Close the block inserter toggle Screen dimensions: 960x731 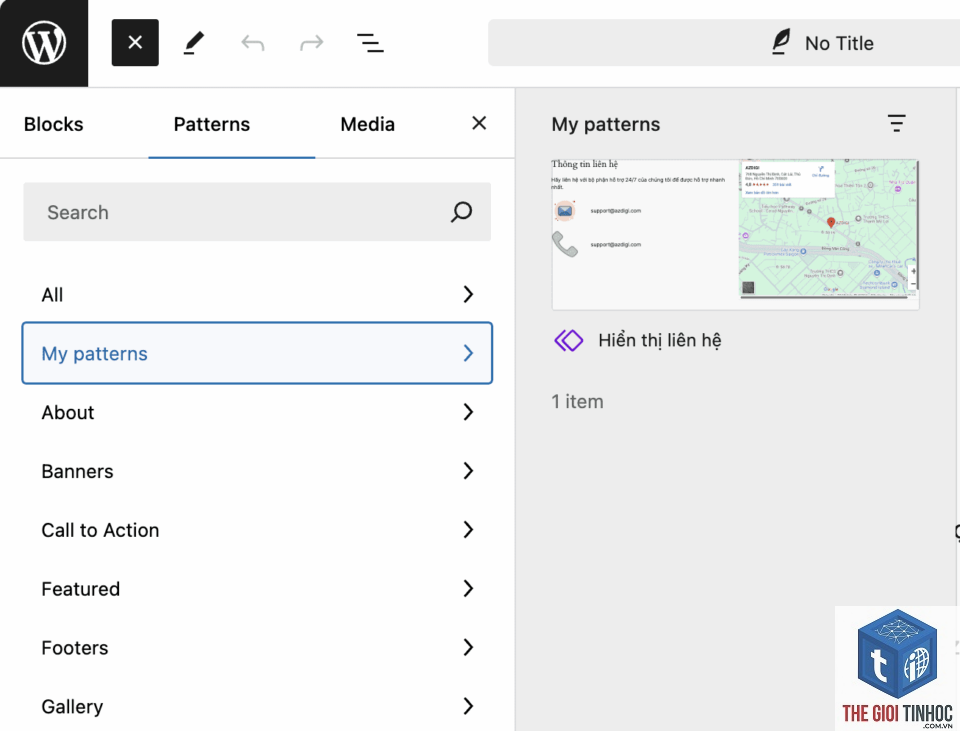click(x=135, y=42)
